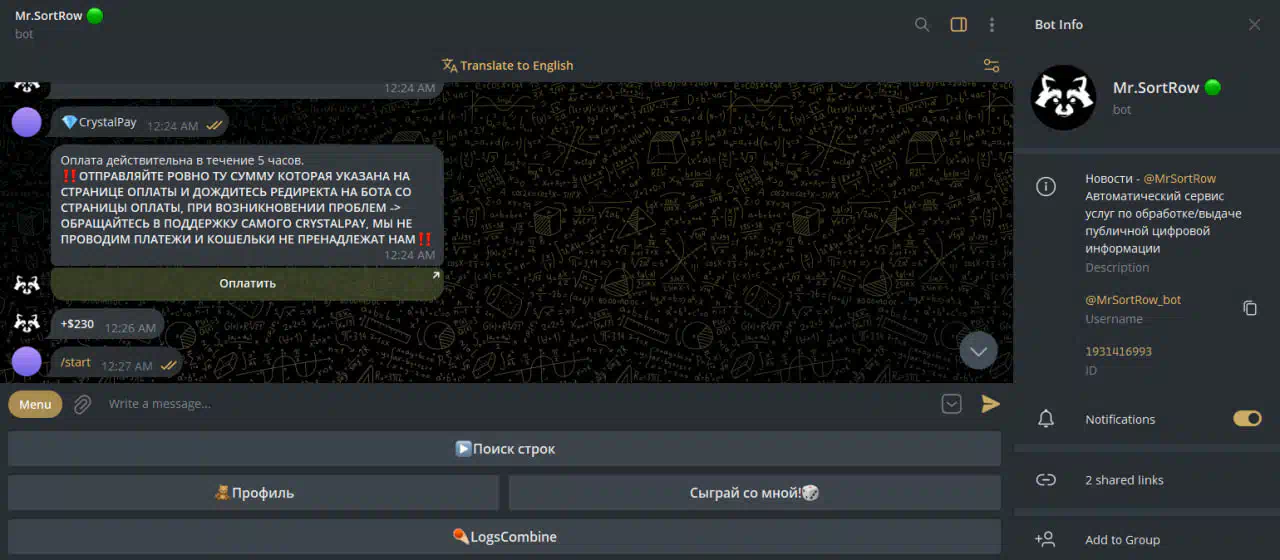Open the @MrSortRow news link
The height and width of the screenshot is (560, 1280).
coord(1179,178)
